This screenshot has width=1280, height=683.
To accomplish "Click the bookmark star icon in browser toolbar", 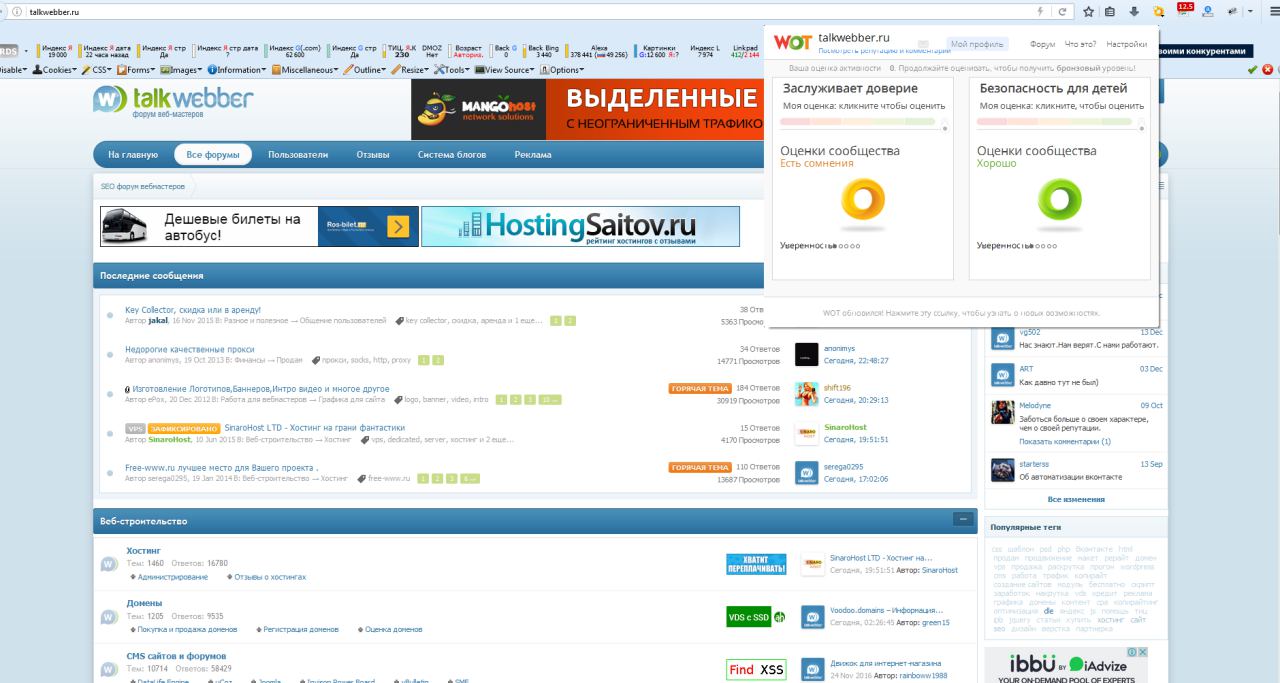I will pyautogui.click(x=1088, y=11).
